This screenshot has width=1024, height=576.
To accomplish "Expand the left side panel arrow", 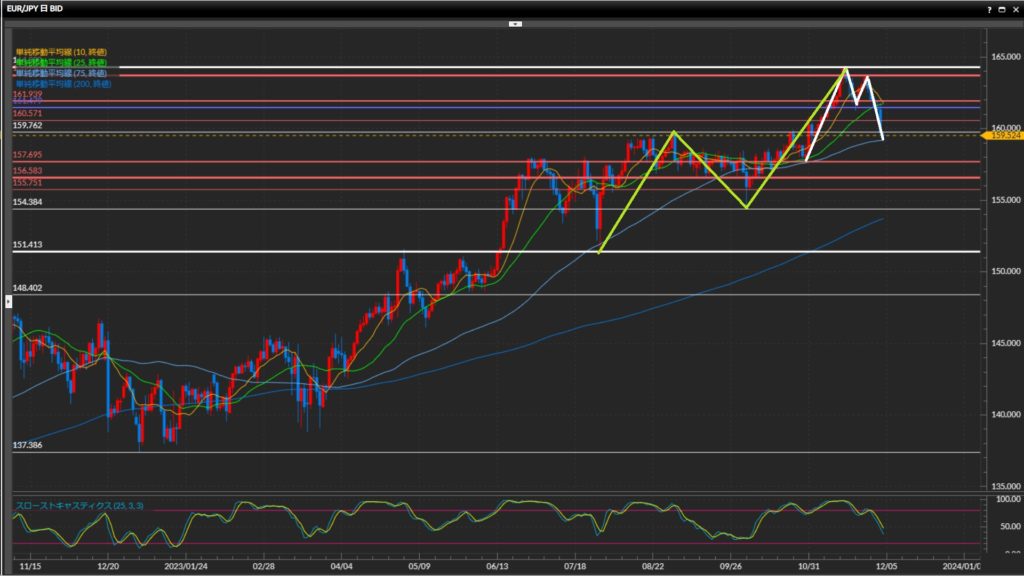I will pos(9,313).
